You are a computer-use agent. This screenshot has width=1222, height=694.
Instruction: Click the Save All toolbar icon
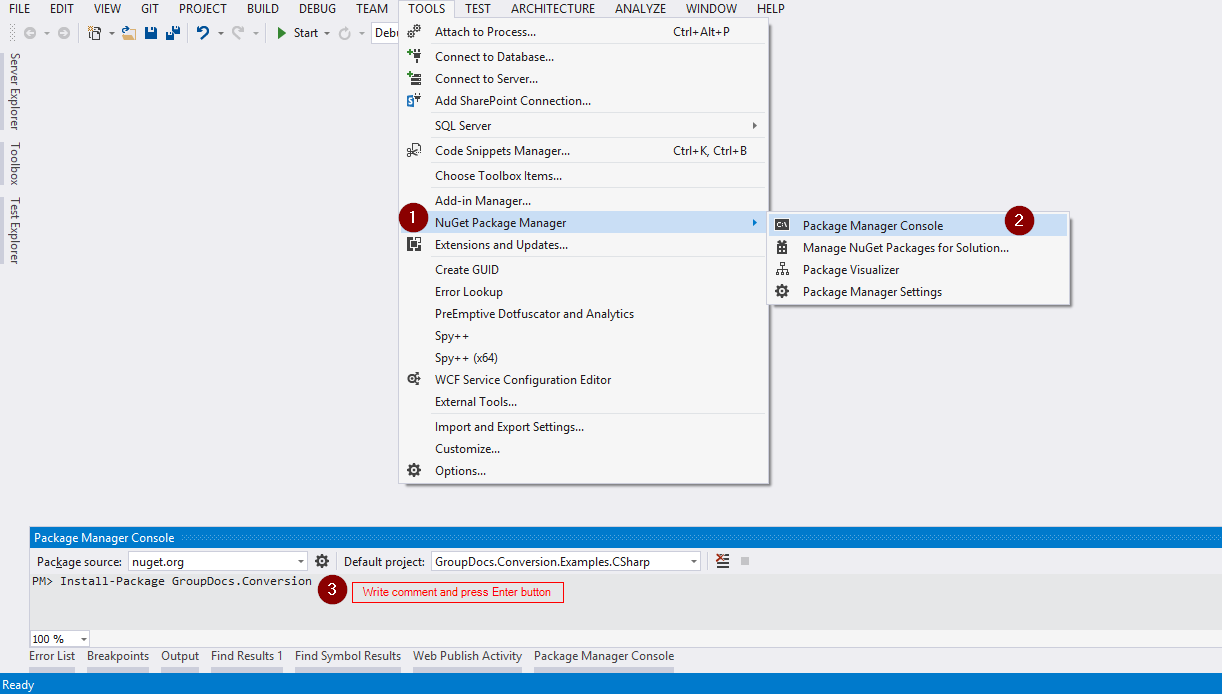(x=173, y=33)
